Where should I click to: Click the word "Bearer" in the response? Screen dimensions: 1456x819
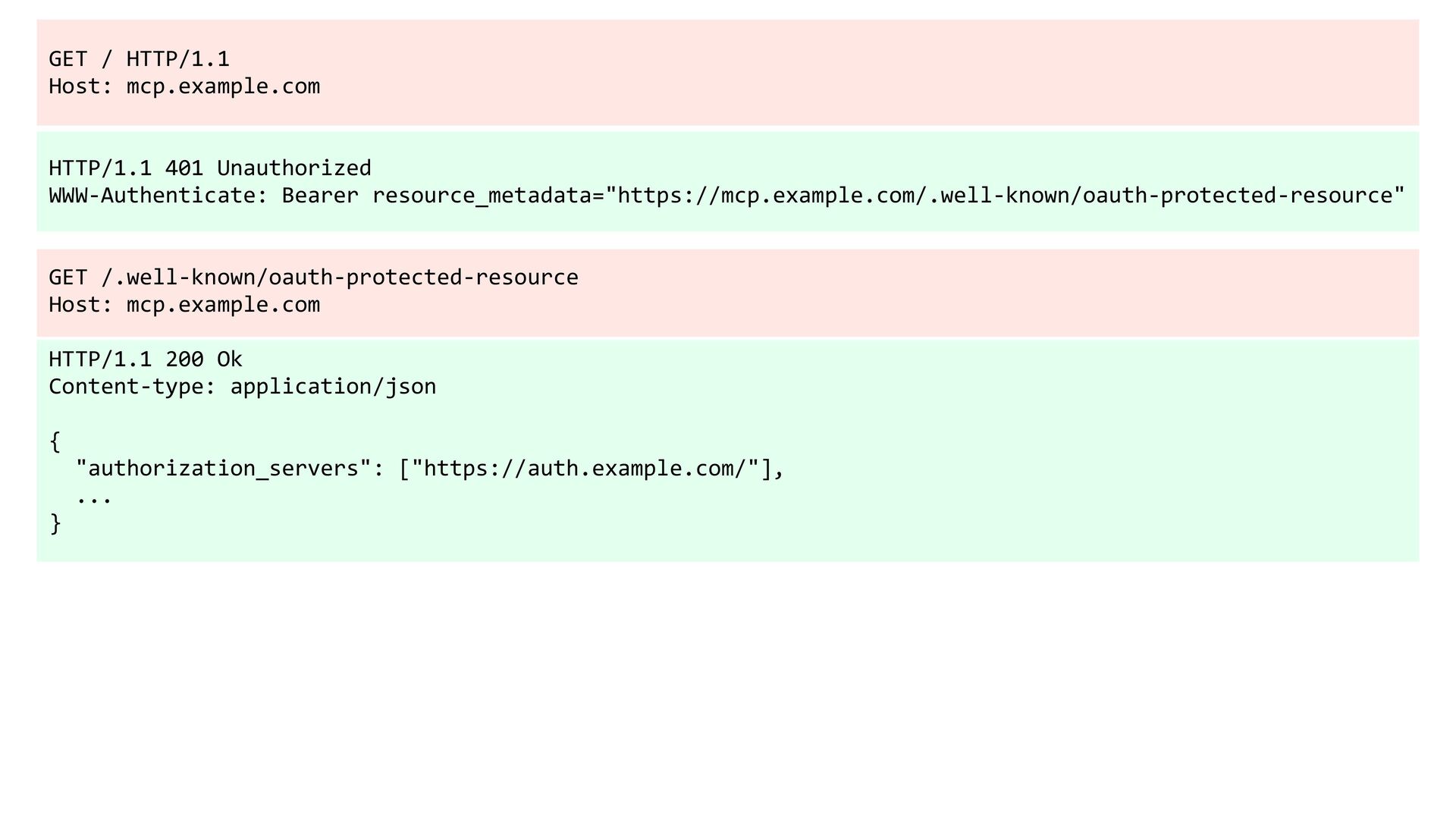[x=320, y=196]
